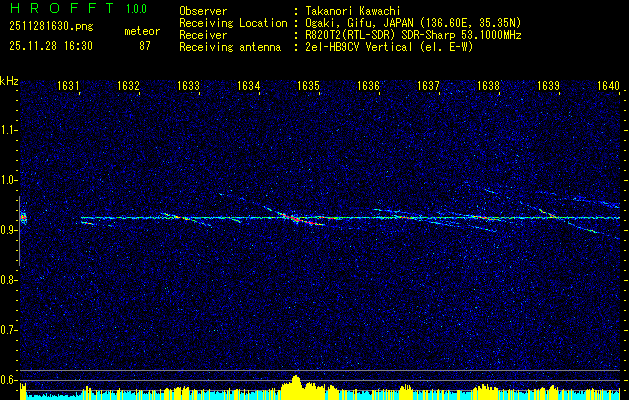The height and width of the screenshot is (400, 629).
Task: Select the filename 2511281630.png
Action: tap(51, 27)
